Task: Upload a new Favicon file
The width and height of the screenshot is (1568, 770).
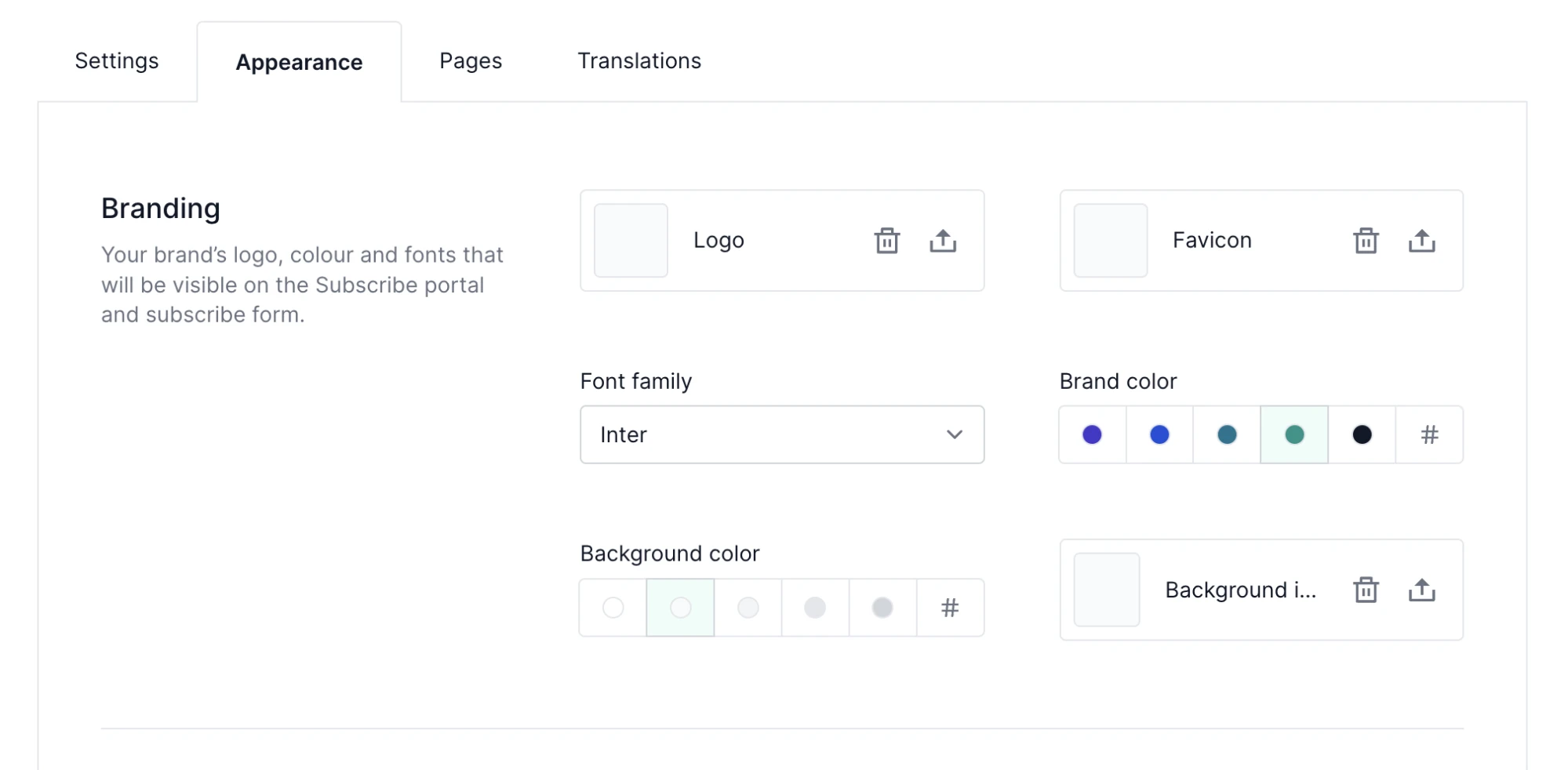Action: click(1421, 241)
